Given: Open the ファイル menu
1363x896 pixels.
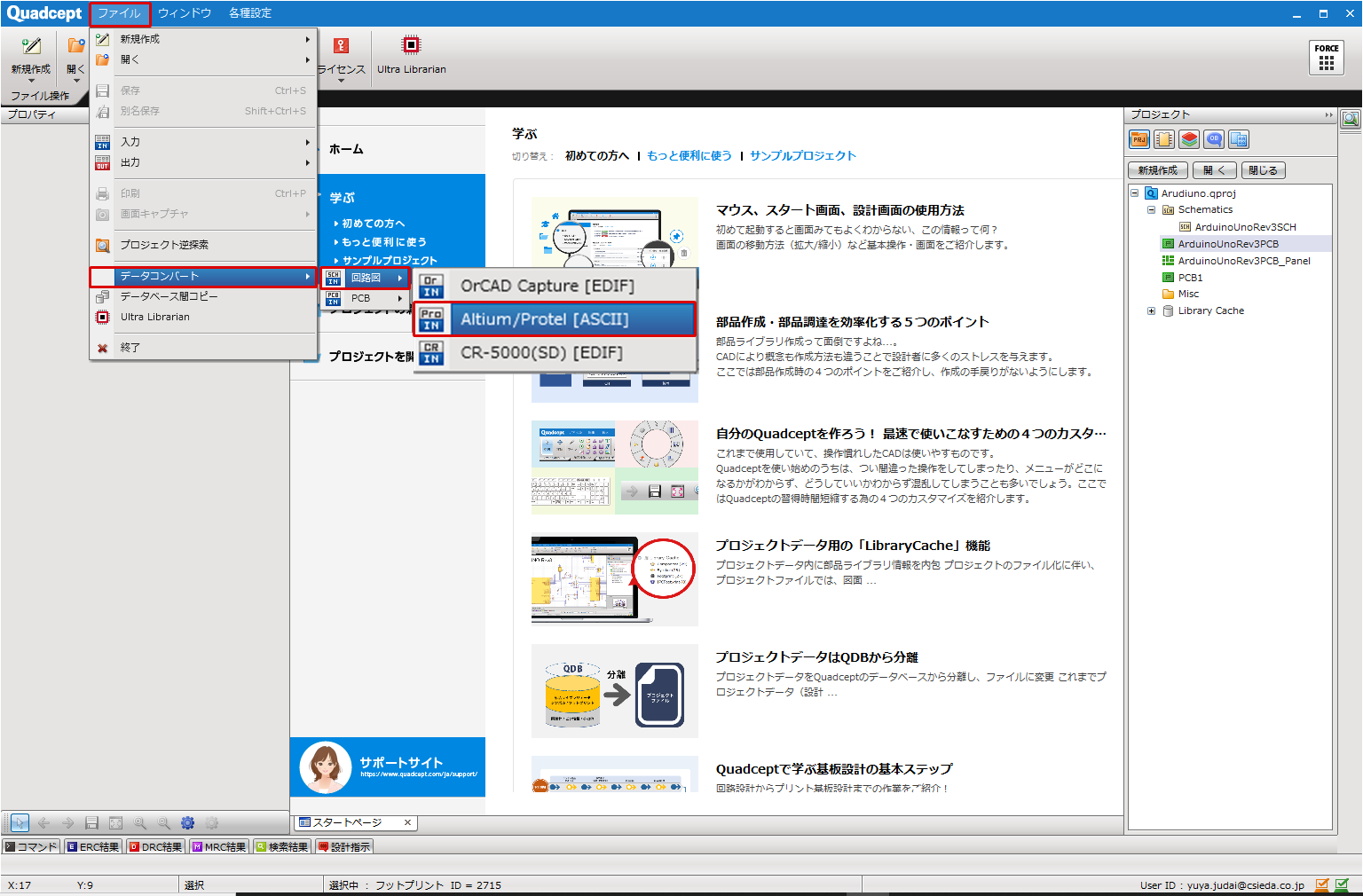Looking at the screenshot, I should pyautogui.click(x=120, y=13).
